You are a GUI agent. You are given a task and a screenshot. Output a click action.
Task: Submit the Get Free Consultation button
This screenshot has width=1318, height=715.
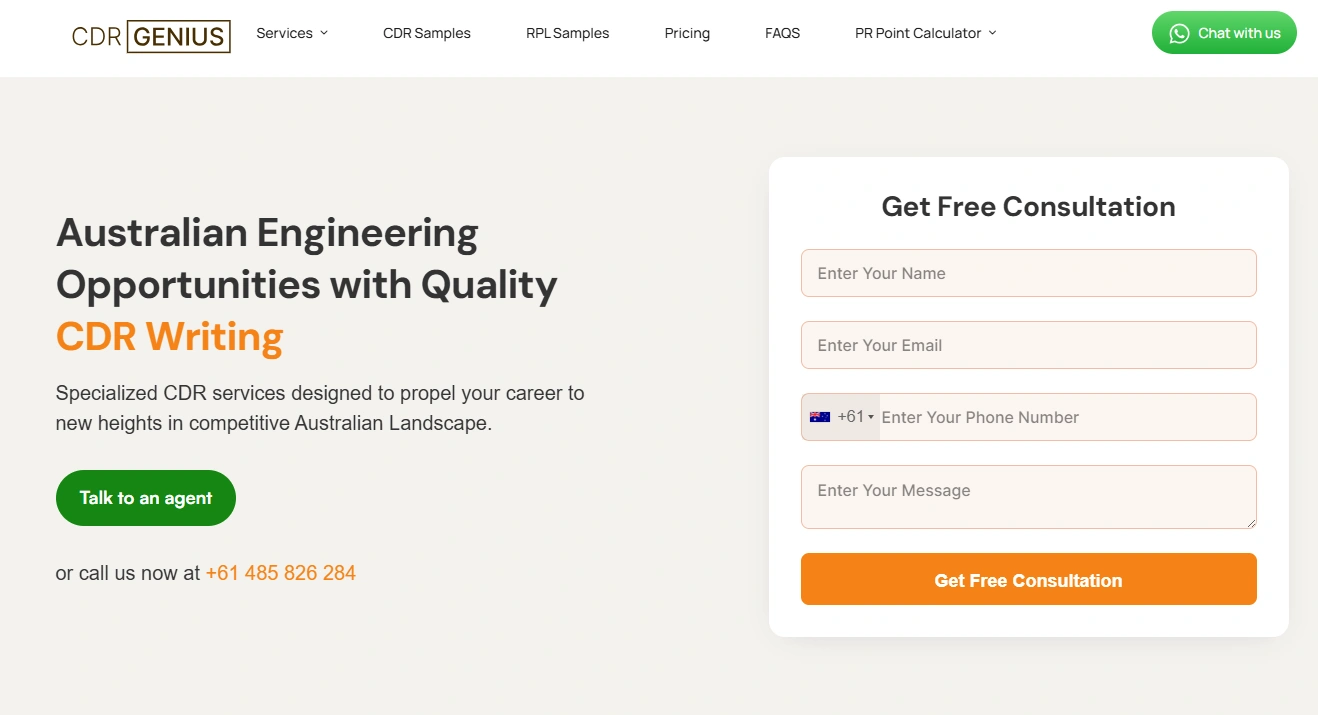click(1028, 579)
